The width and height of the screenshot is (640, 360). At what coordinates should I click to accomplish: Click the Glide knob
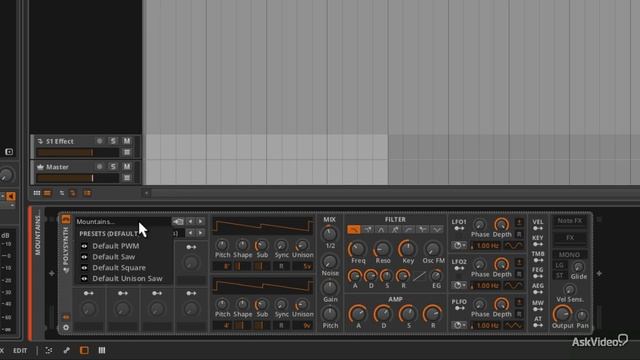(578, 267)
